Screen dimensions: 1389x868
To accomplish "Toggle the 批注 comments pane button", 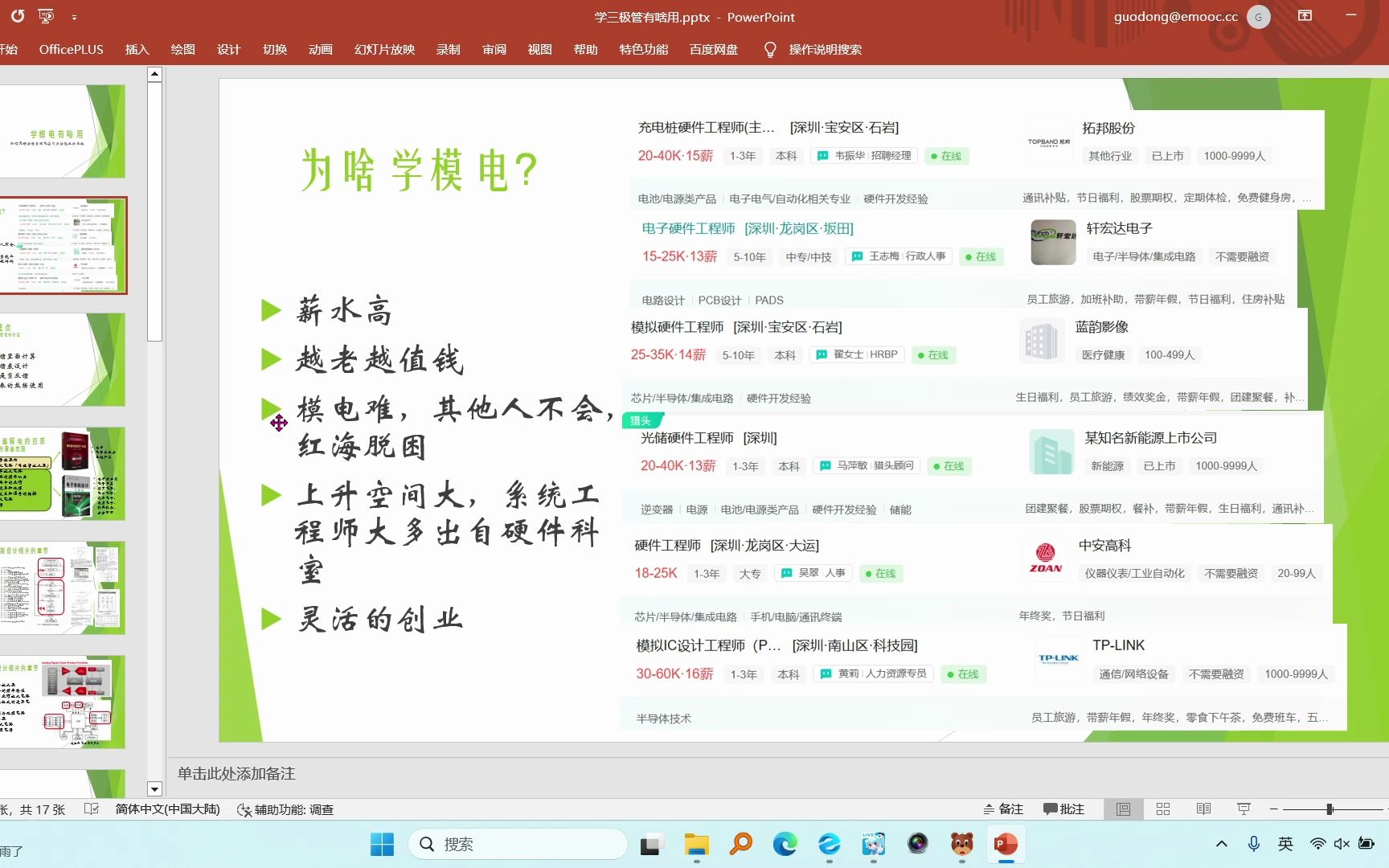I will click(1063, 809).
